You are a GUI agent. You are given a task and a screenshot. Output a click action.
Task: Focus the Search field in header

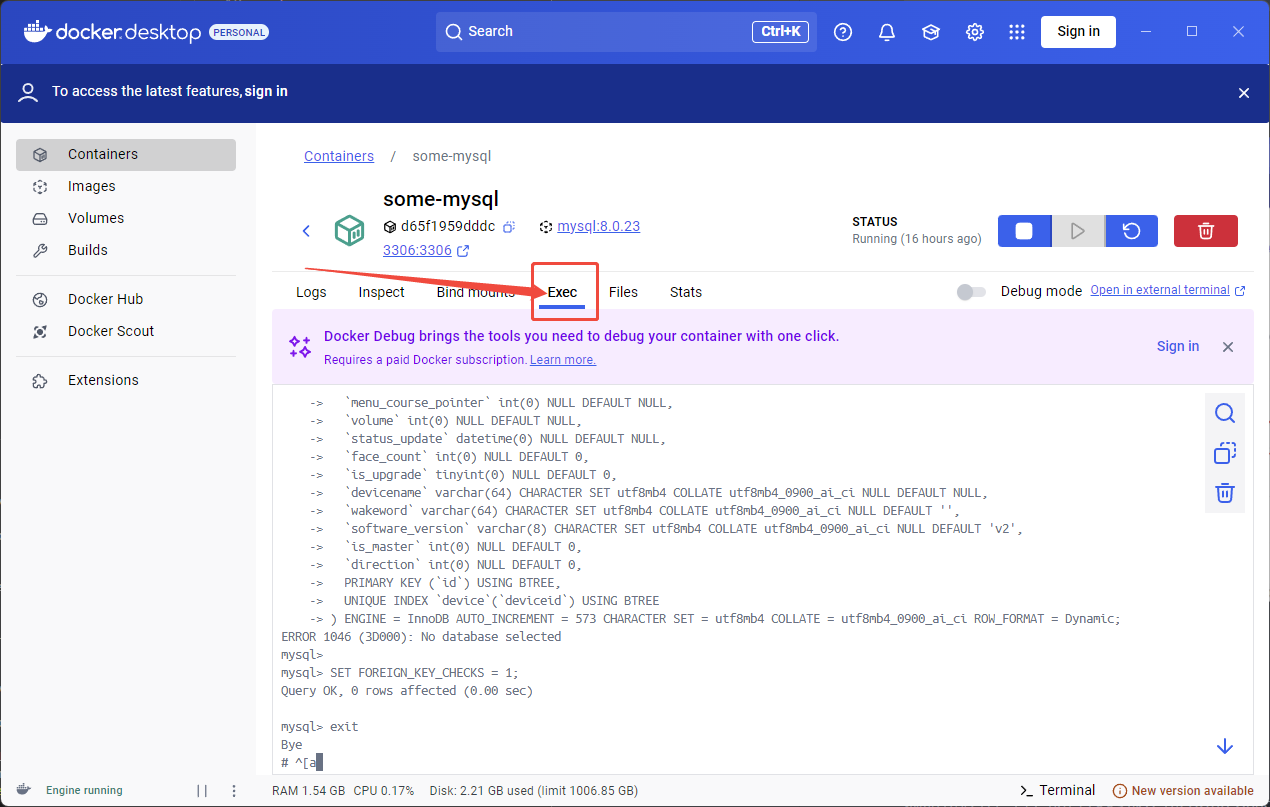(x=626, y=32)
